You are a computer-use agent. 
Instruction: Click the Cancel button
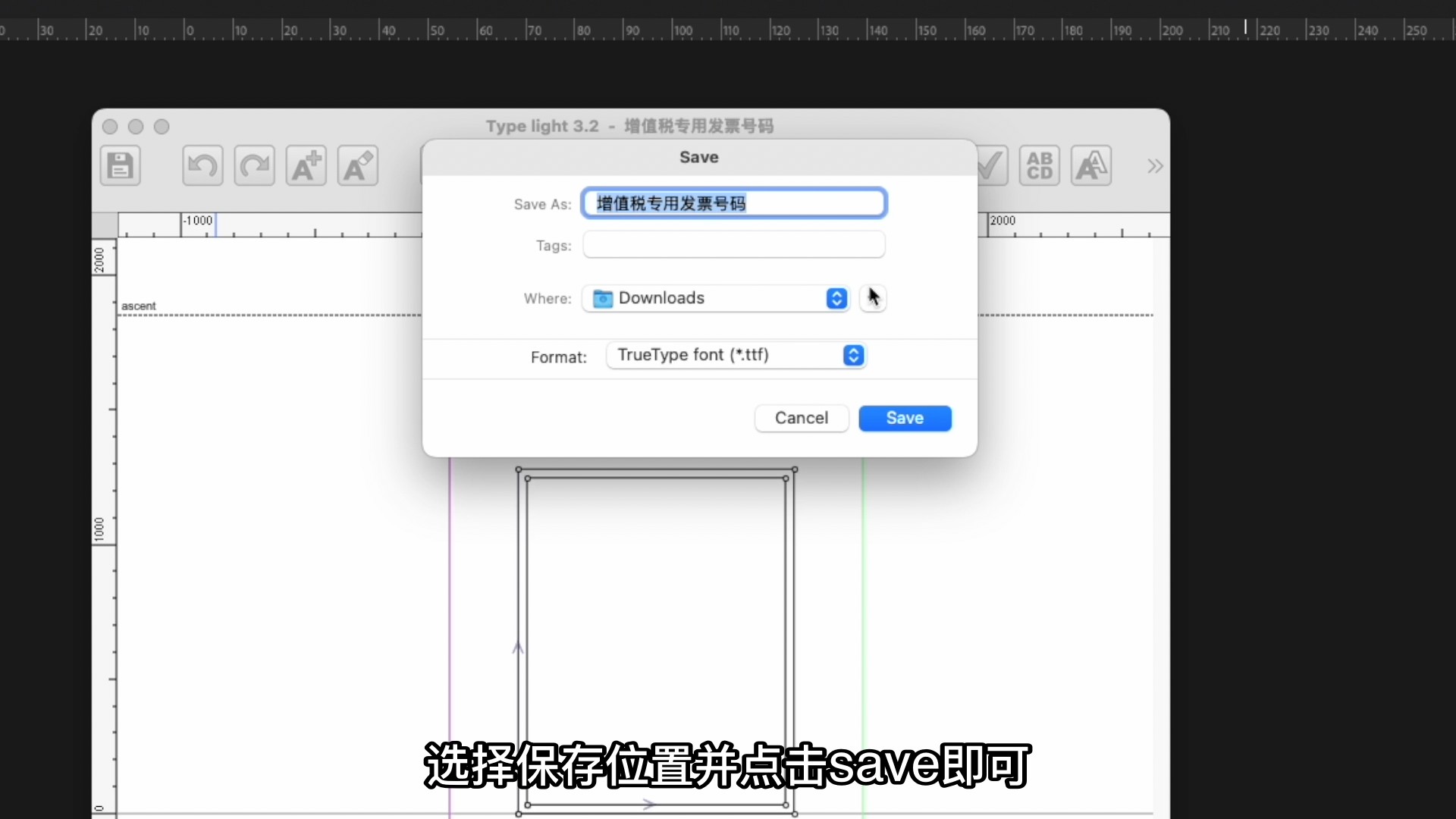(801, 418)
